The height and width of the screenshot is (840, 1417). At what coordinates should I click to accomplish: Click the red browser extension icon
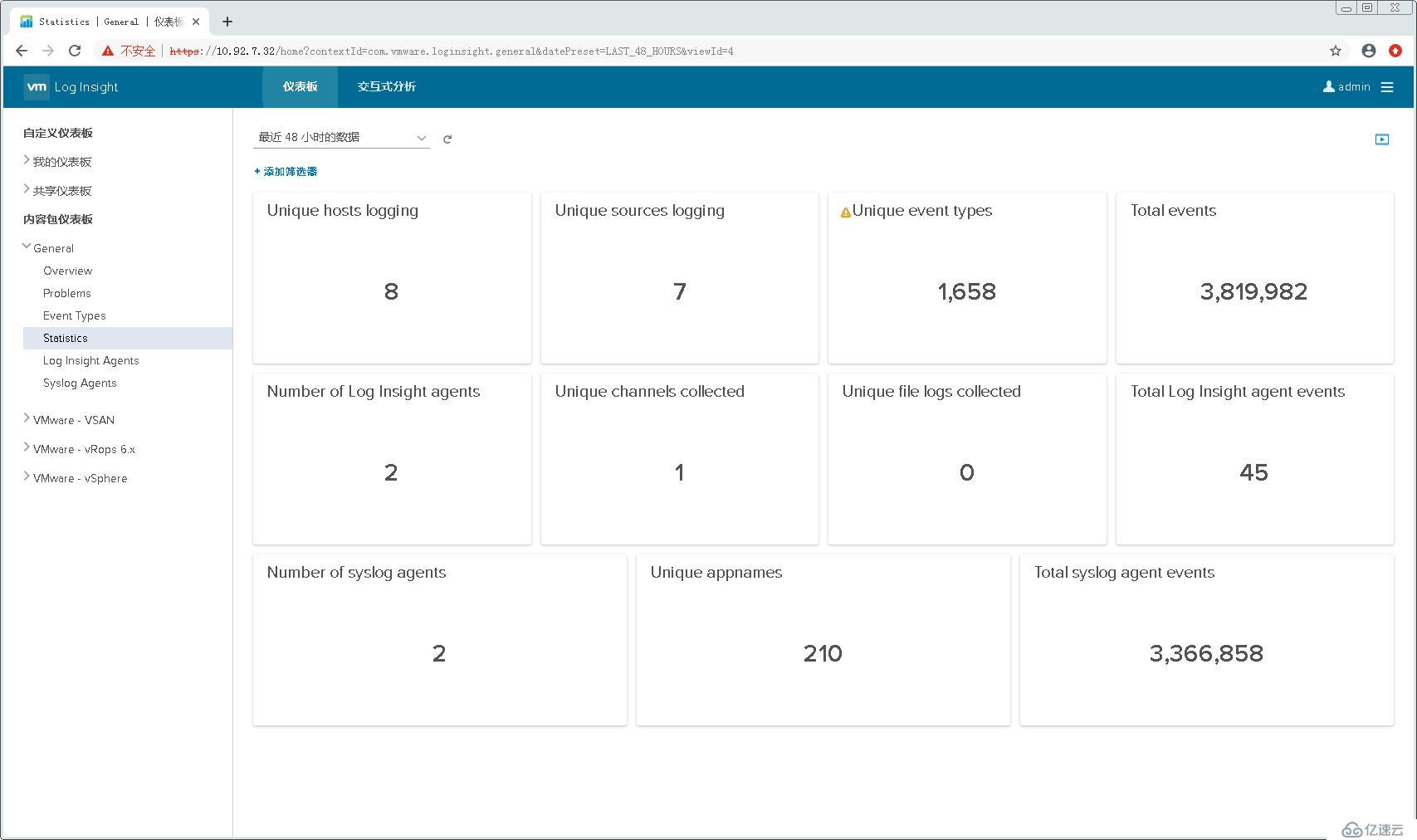click(x=1395, y=51)
